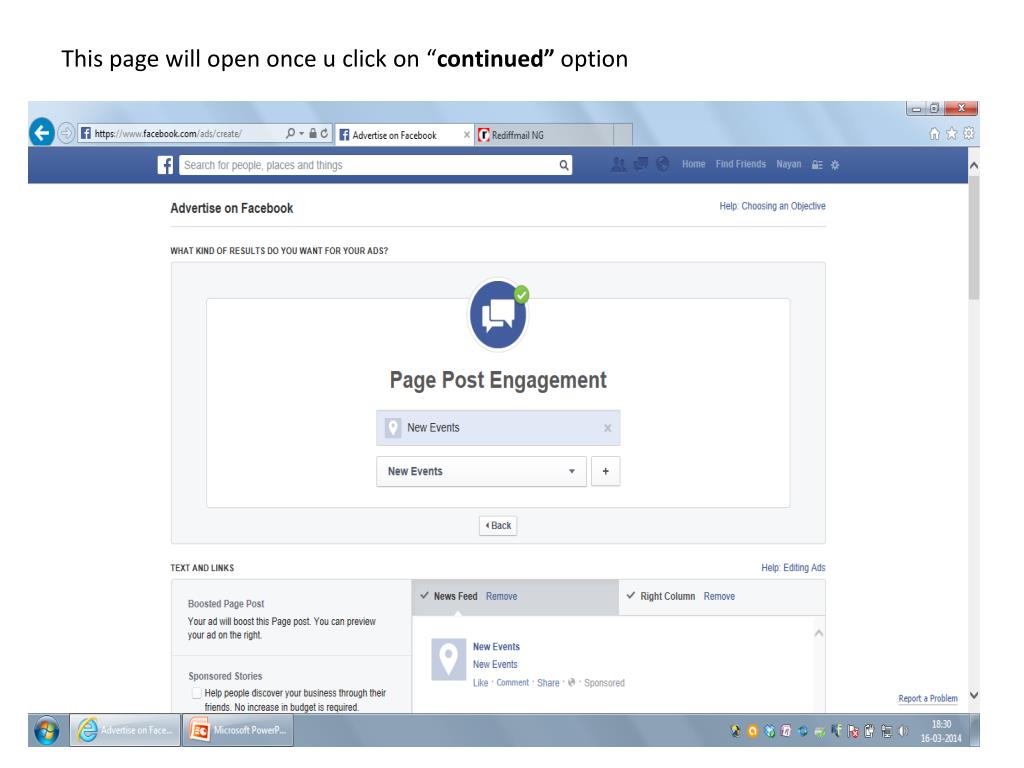
Task: Click the Like link in the ad preview
Action: [x=481, y=683]
